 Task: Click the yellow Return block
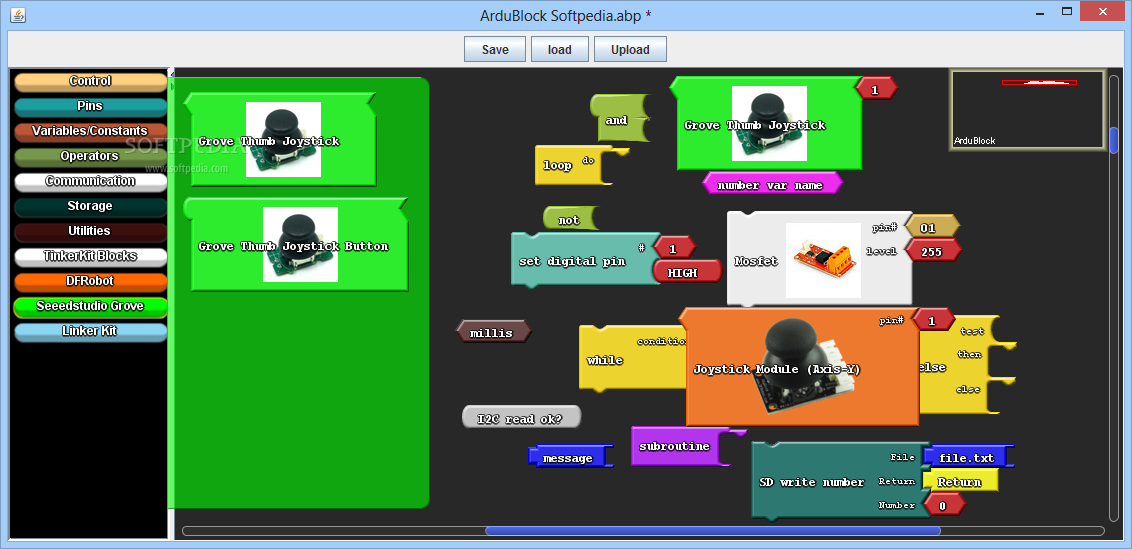[x=960, y=481]
